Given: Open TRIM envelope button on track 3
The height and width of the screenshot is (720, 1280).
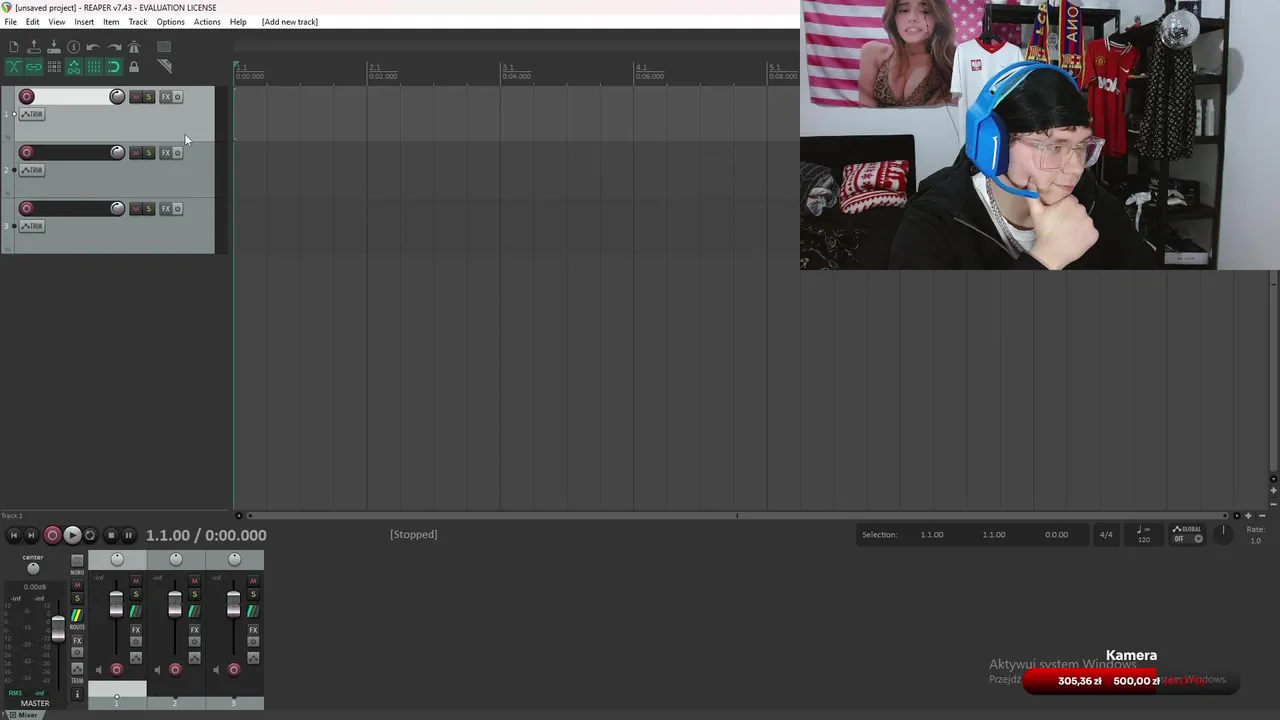Looking at the screenshot, I should point(32,226).
